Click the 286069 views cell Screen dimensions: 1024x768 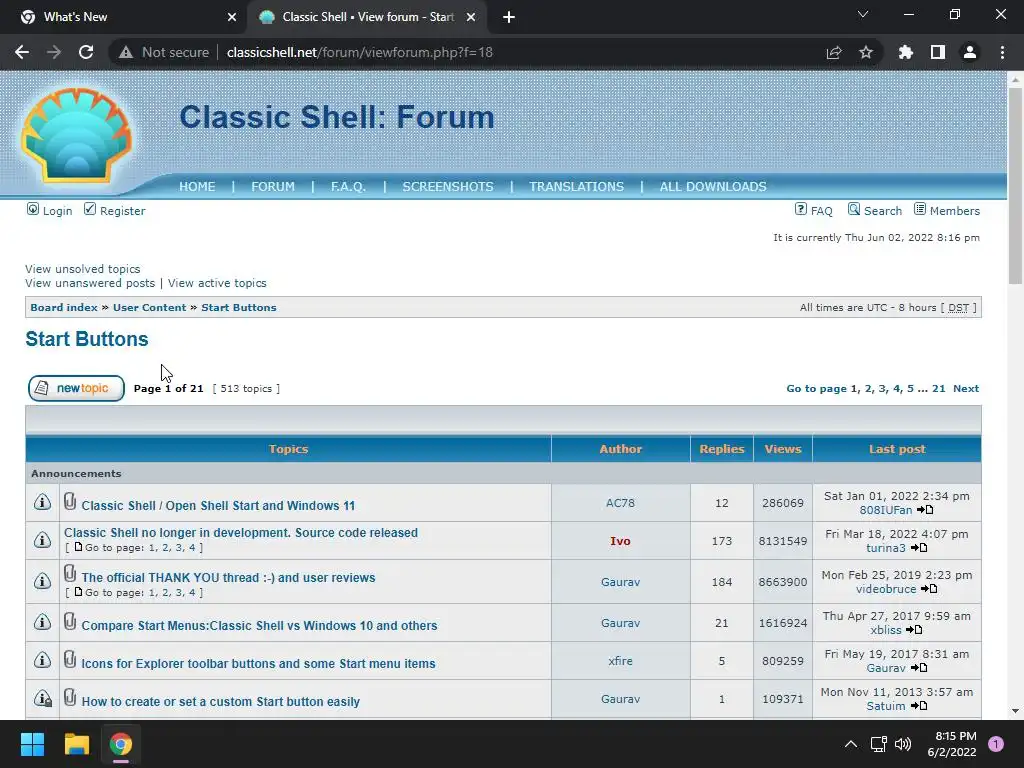tap(783, 503)
